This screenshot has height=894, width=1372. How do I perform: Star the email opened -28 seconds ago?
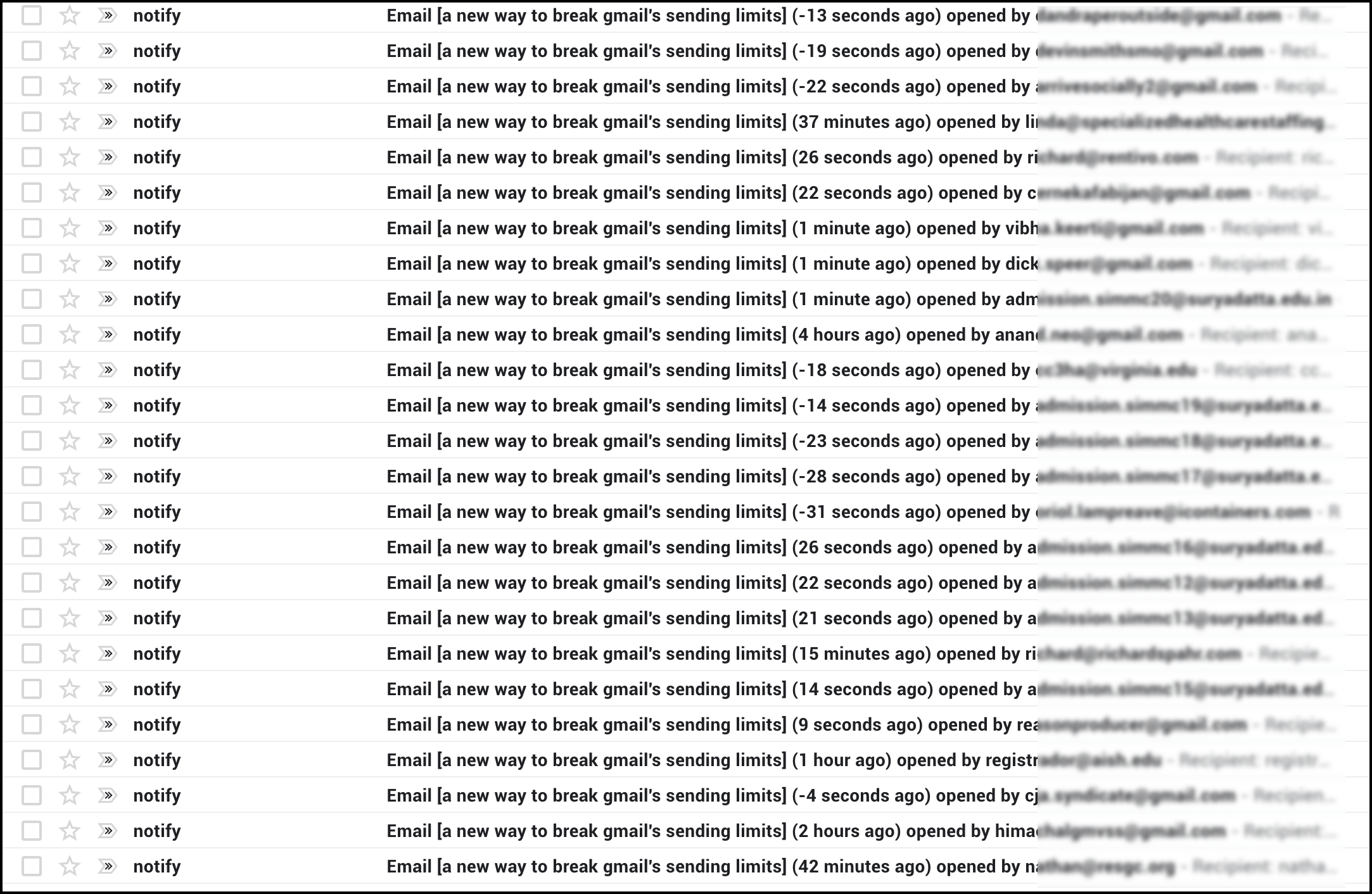[69, 476]
